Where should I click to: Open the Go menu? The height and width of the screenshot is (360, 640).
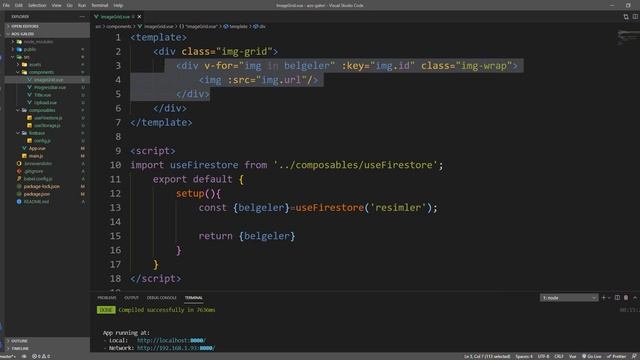(69, 5)
